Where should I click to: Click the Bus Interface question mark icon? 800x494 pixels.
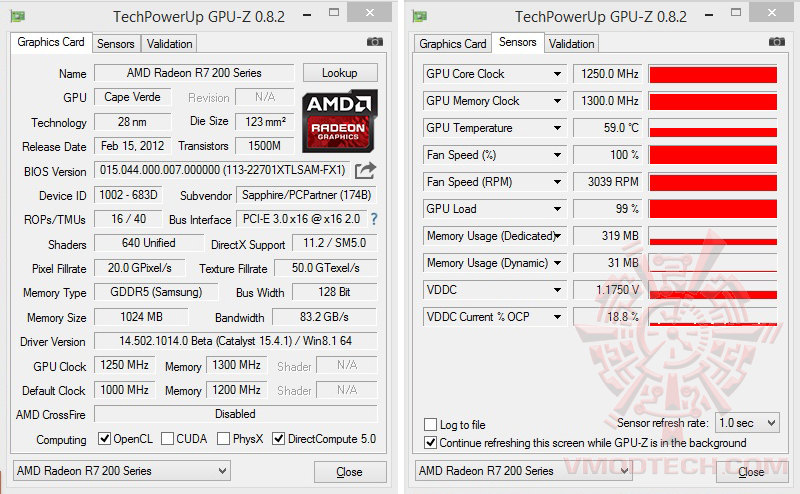point(375,219)
